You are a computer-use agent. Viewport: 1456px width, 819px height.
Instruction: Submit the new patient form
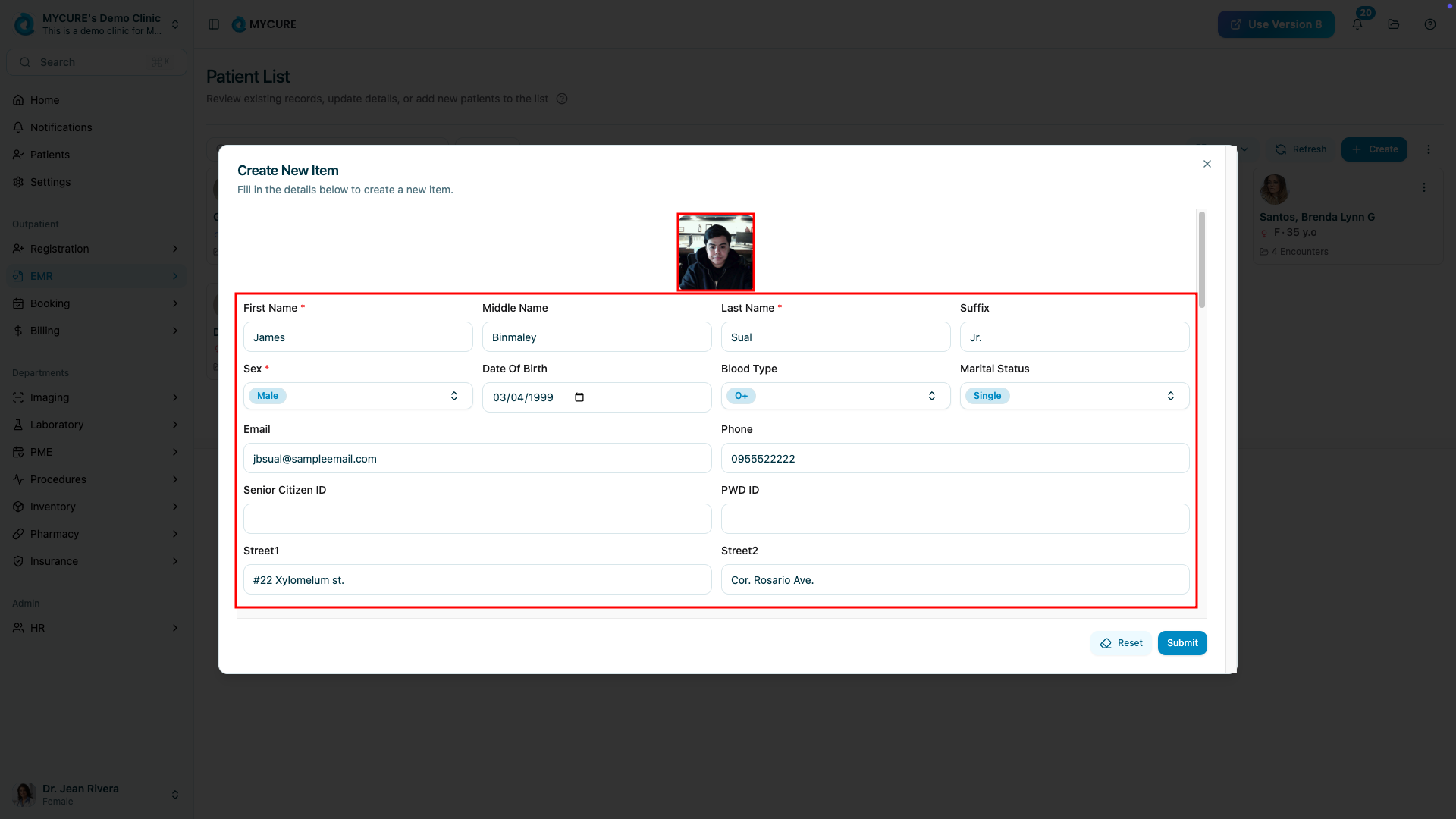point(1181,643)
